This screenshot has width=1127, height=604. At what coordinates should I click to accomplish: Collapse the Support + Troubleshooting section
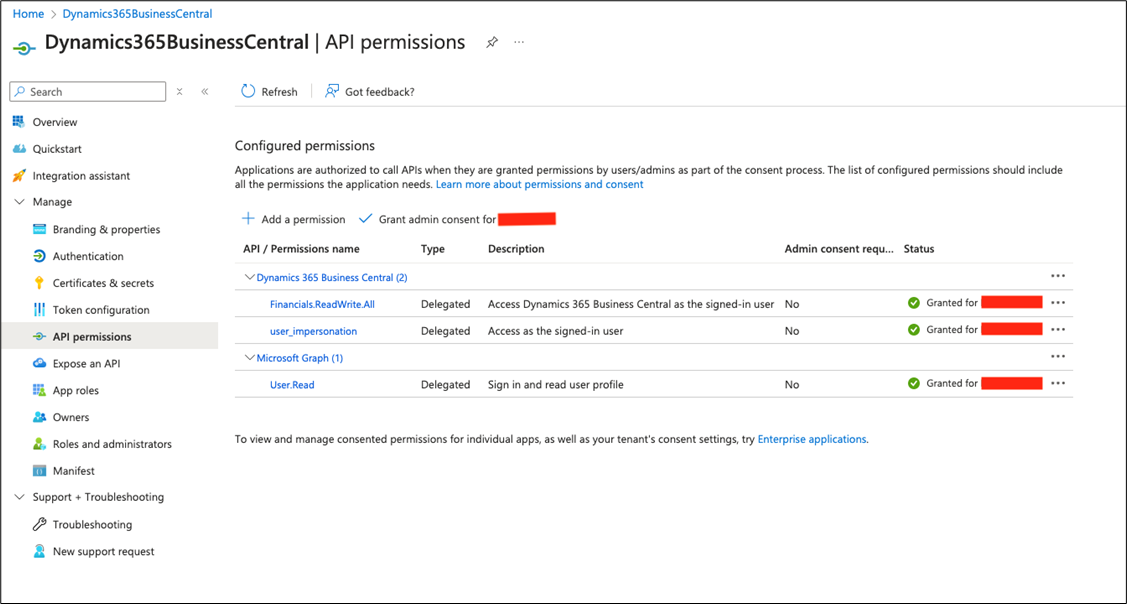coord(18,497)
